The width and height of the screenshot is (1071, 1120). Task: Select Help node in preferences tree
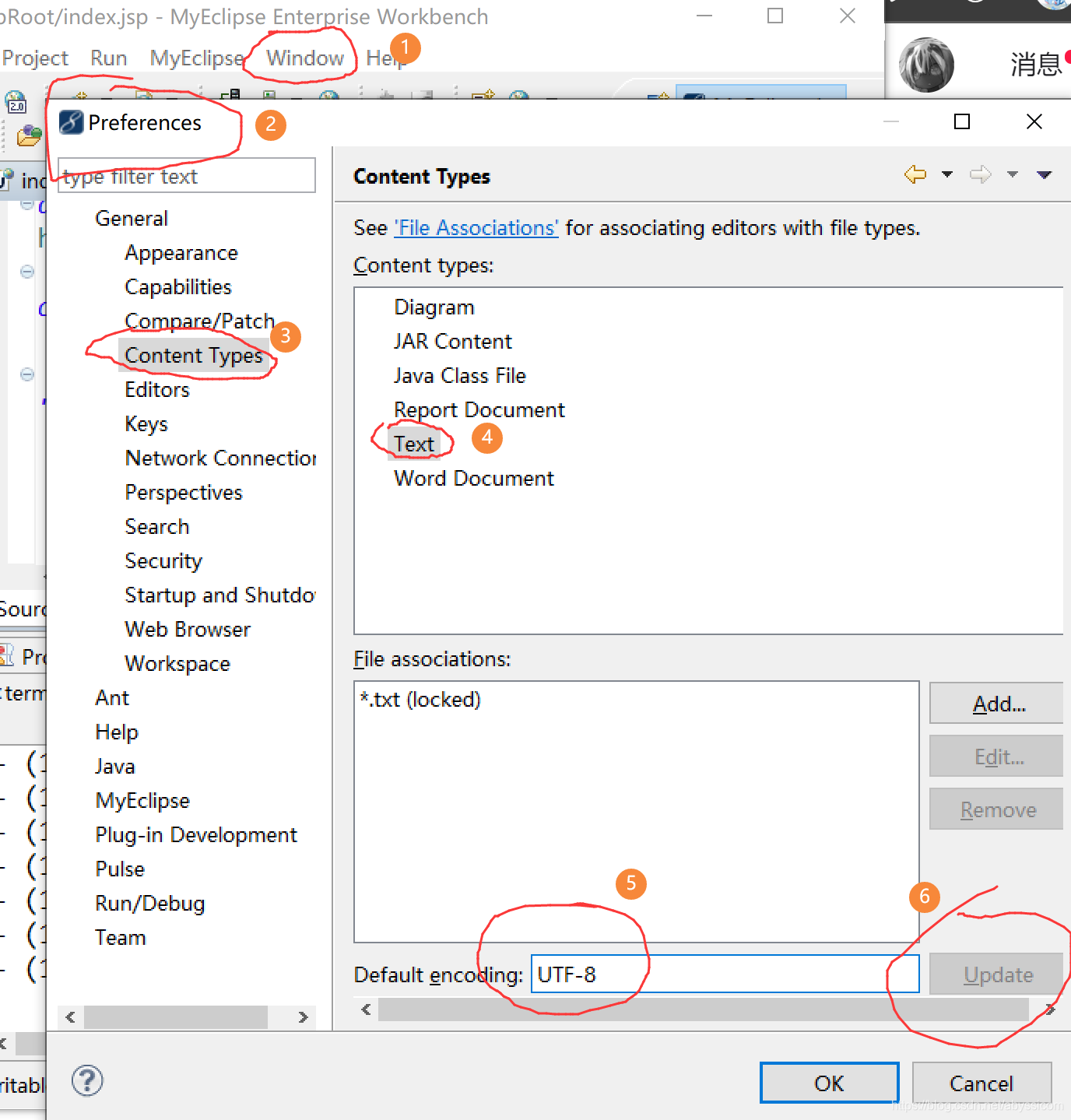(x=117, y=732)
